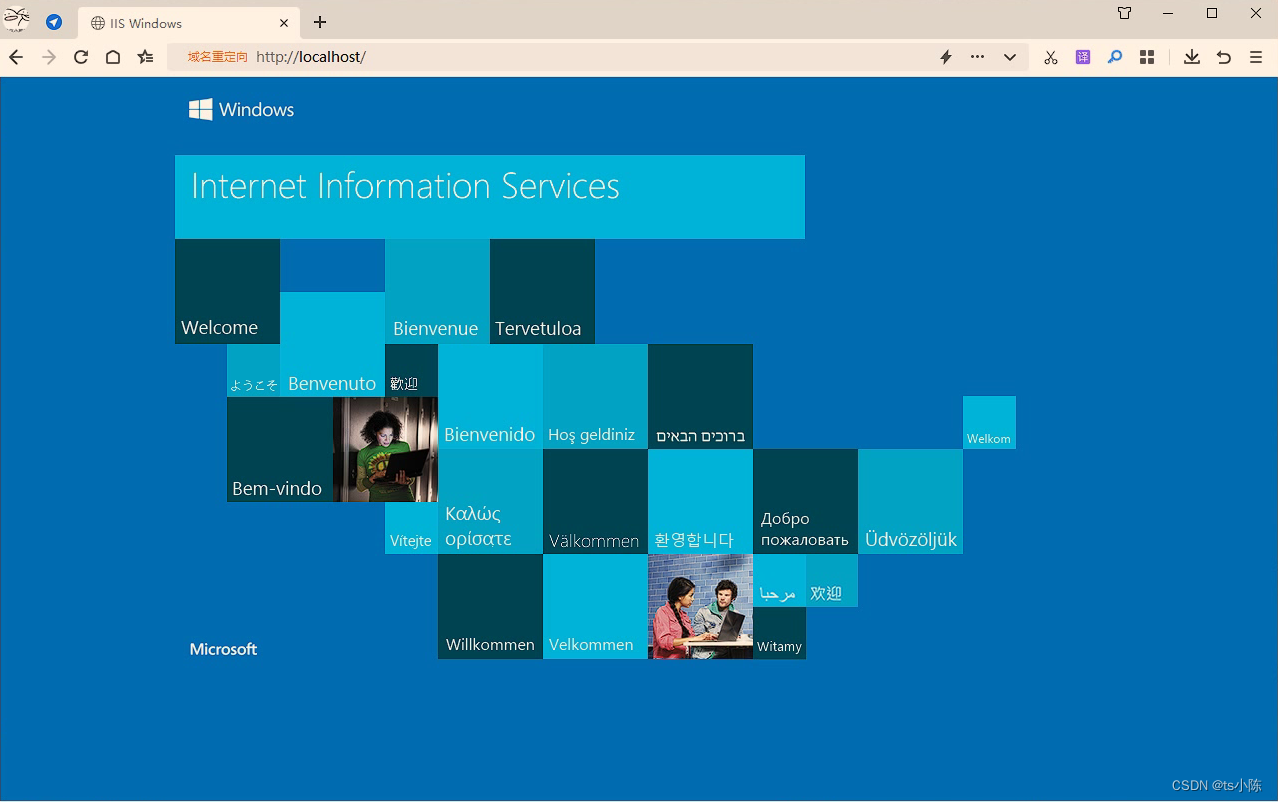This screenshot has height=802, width=1278.
Task: Click the 欢迎 simplified Chinese tile
Action: point(832,580)
